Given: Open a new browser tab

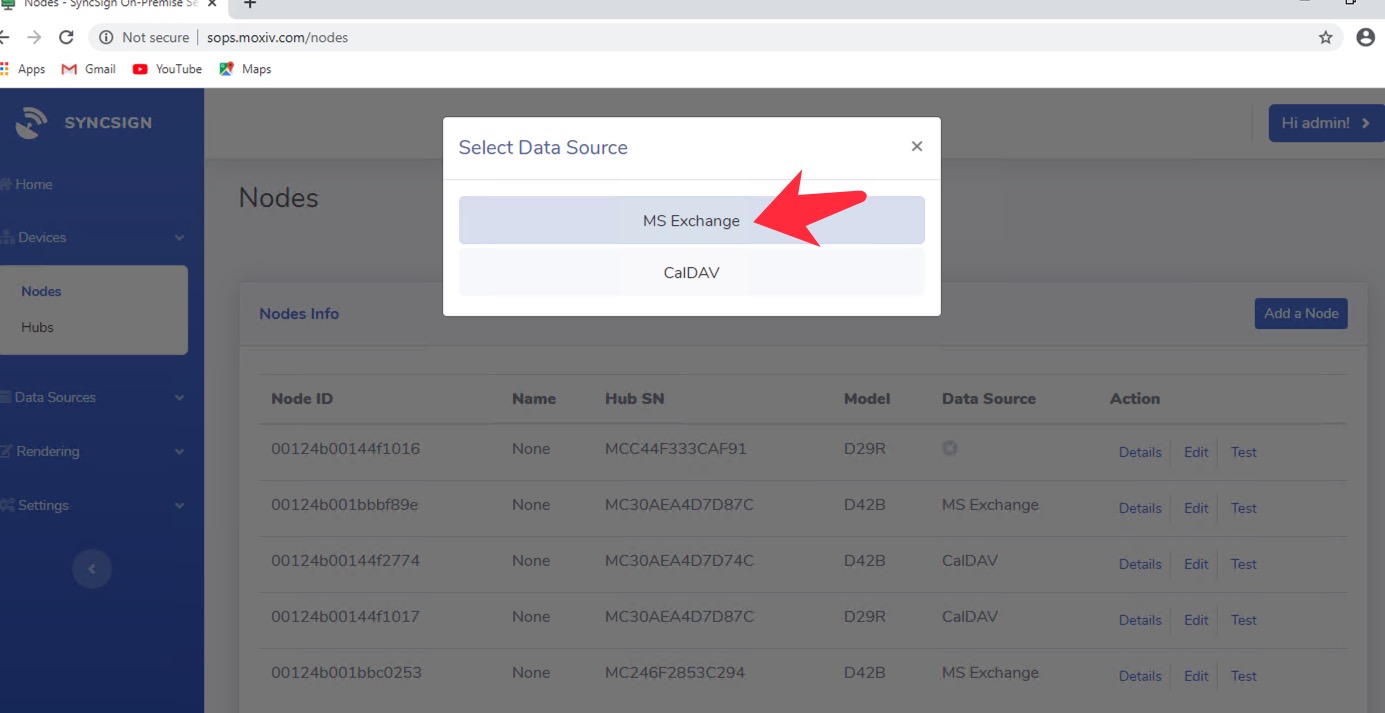Looking at the screenshot, I should point(250,4).
